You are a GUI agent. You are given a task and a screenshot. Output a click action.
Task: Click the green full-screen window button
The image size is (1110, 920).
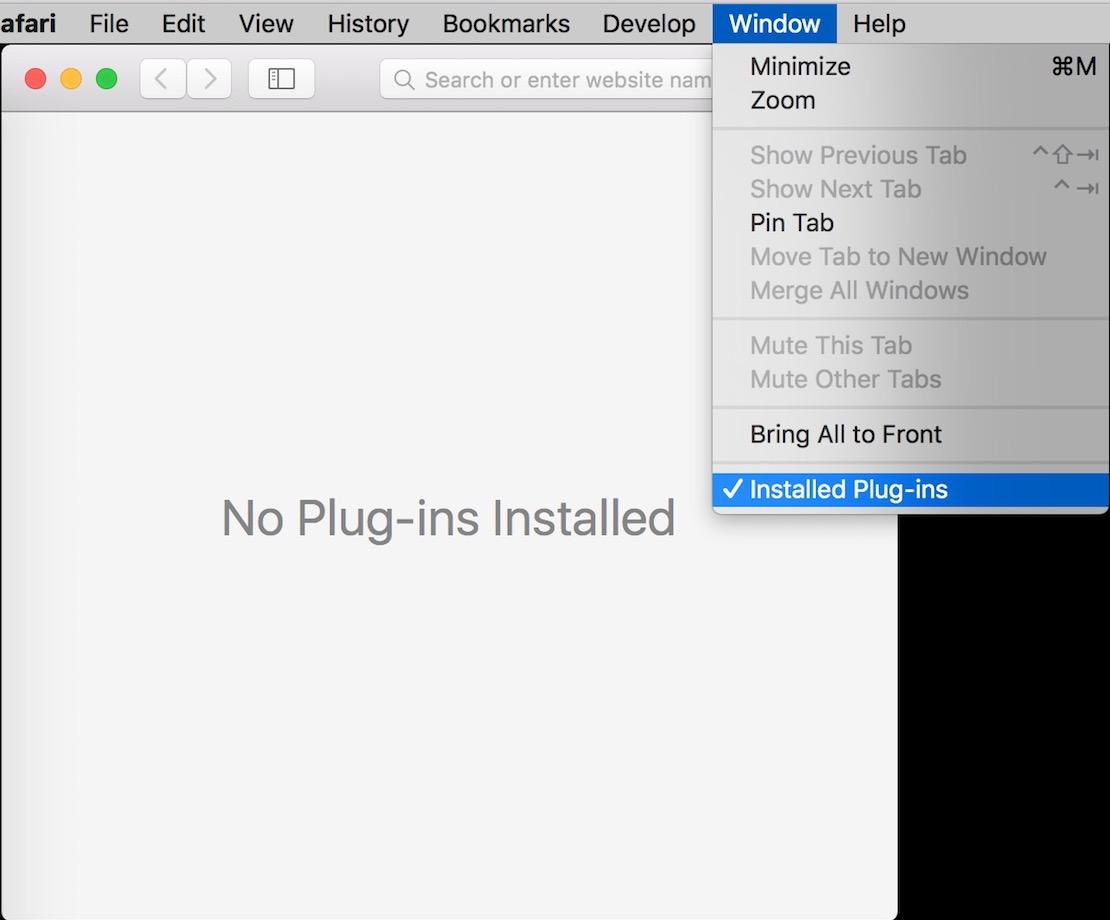click(x=106, y=79)
